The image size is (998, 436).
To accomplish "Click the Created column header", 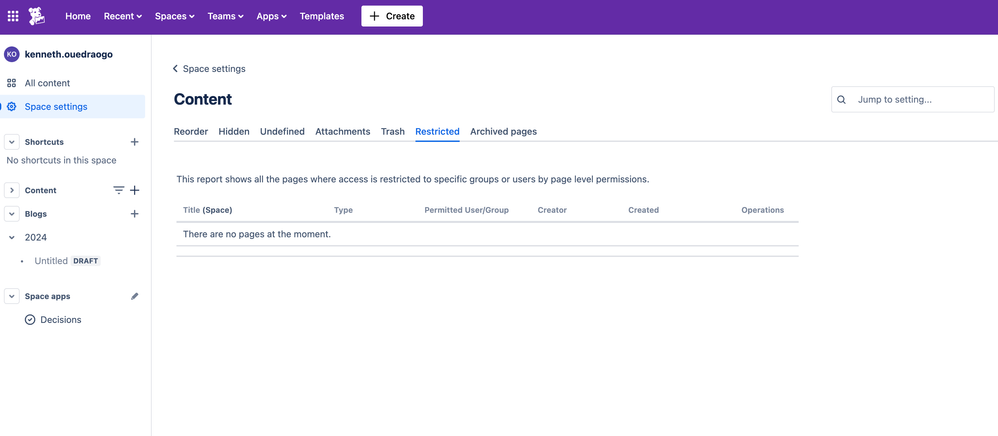I will pos(643,210).
